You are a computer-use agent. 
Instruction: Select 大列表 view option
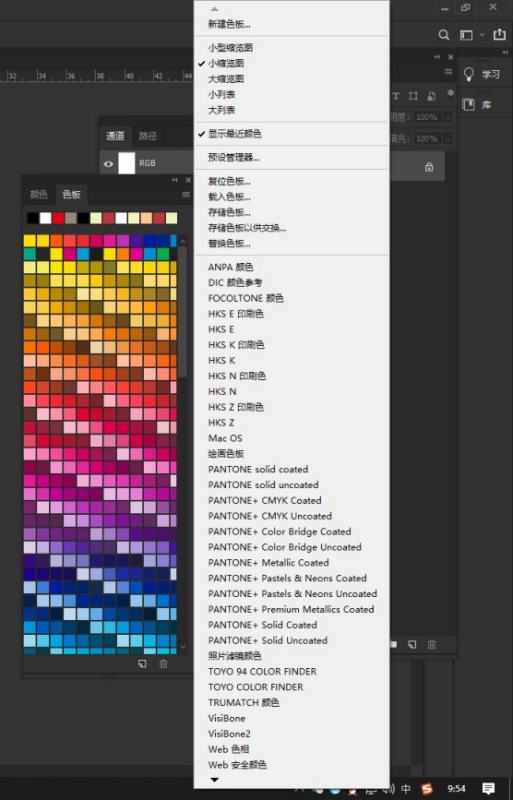222,110
